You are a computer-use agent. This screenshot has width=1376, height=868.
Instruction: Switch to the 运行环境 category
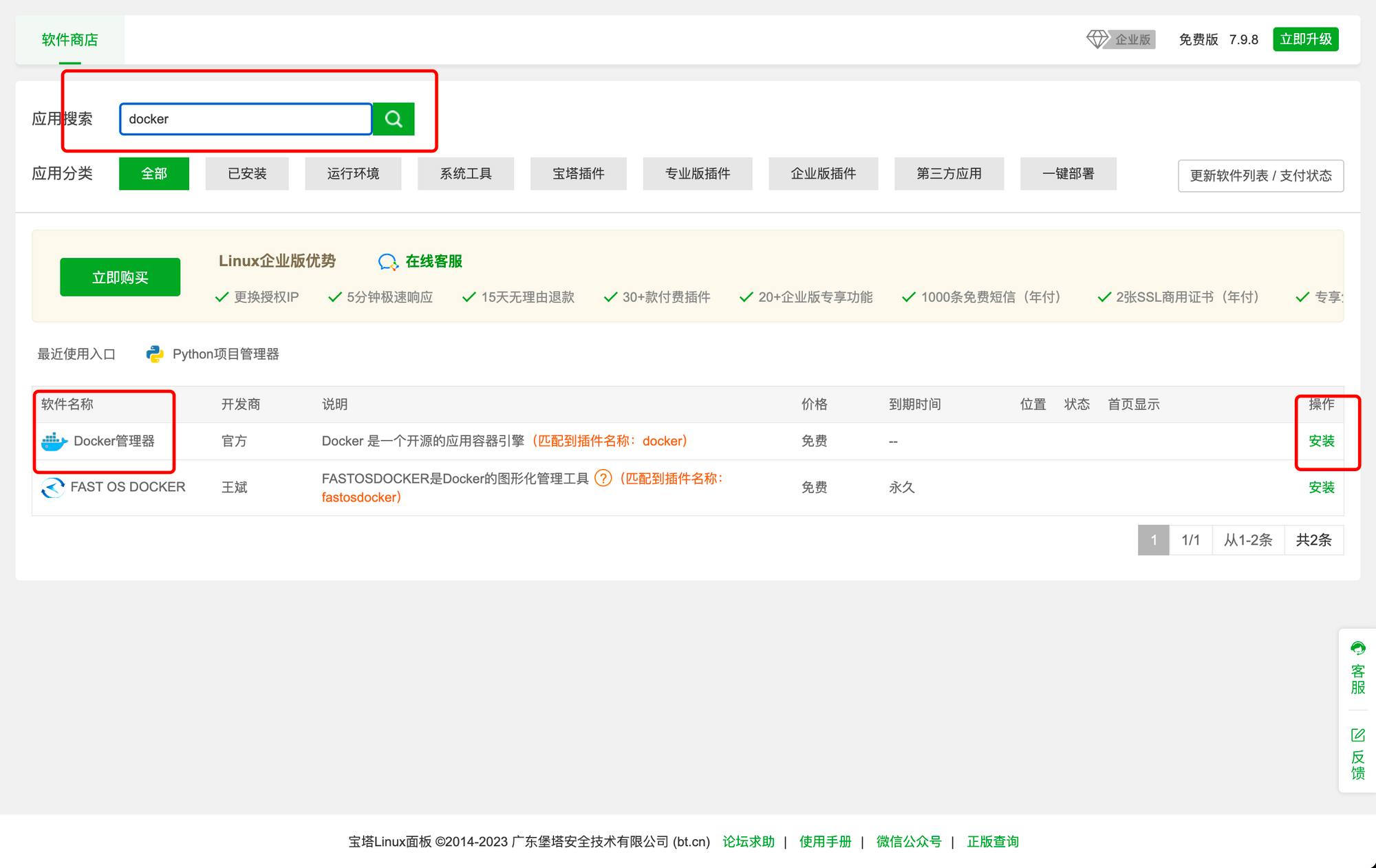coord(353,173)
